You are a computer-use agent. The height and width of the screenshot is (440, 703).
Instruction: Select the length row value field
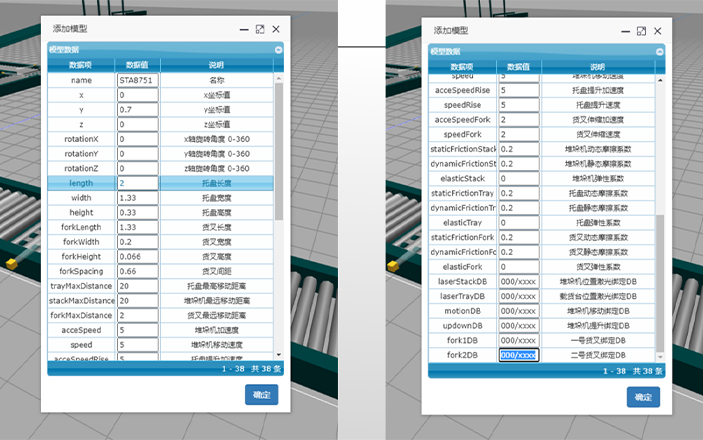(137, 184)
